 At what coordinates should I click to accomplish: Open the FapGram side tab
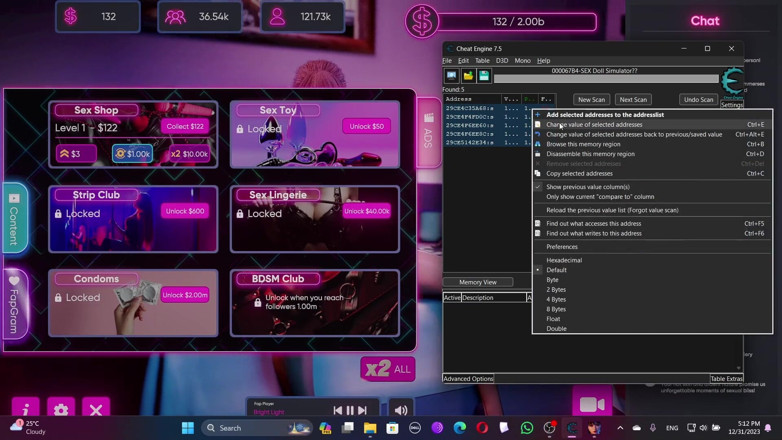point(14,304)
